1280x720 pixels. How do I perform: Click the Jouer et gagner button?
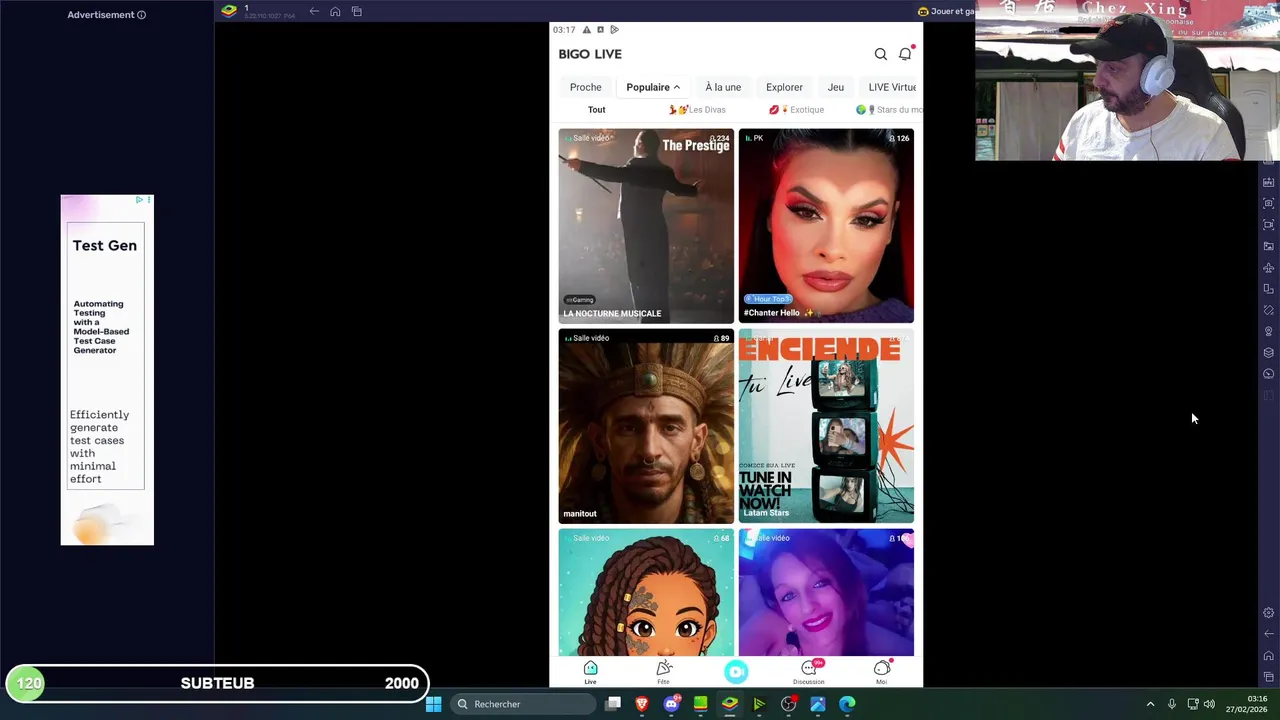946,12
